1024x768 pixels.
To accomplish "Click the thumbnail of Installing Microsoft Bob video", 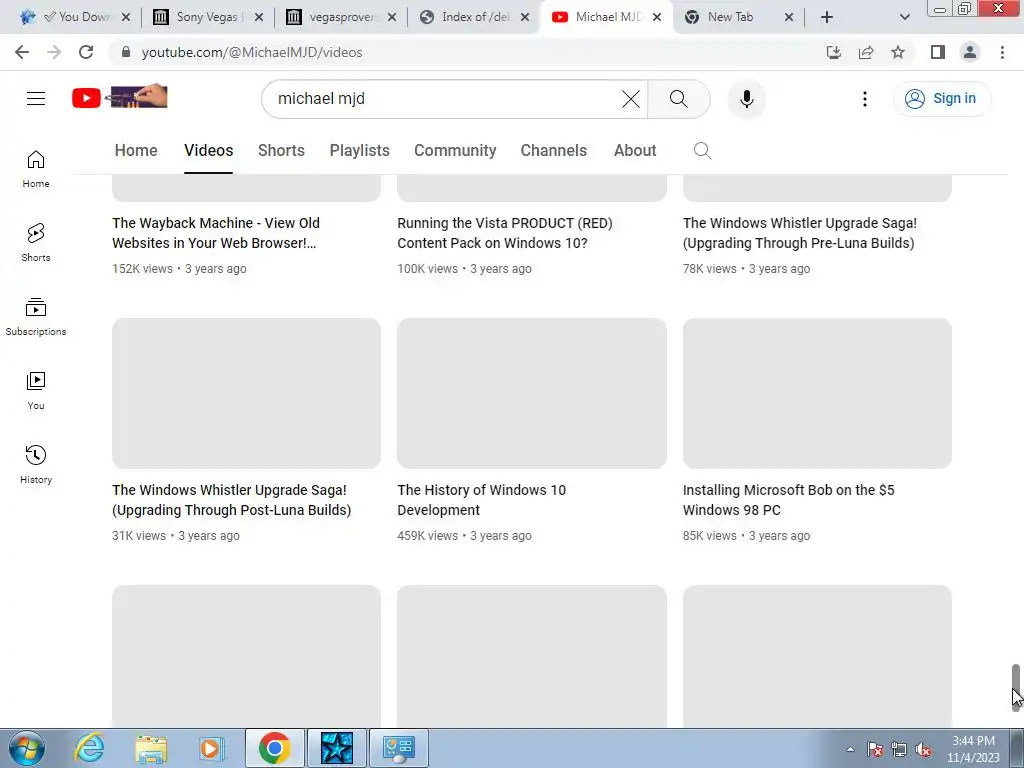I will pos(817,393).
